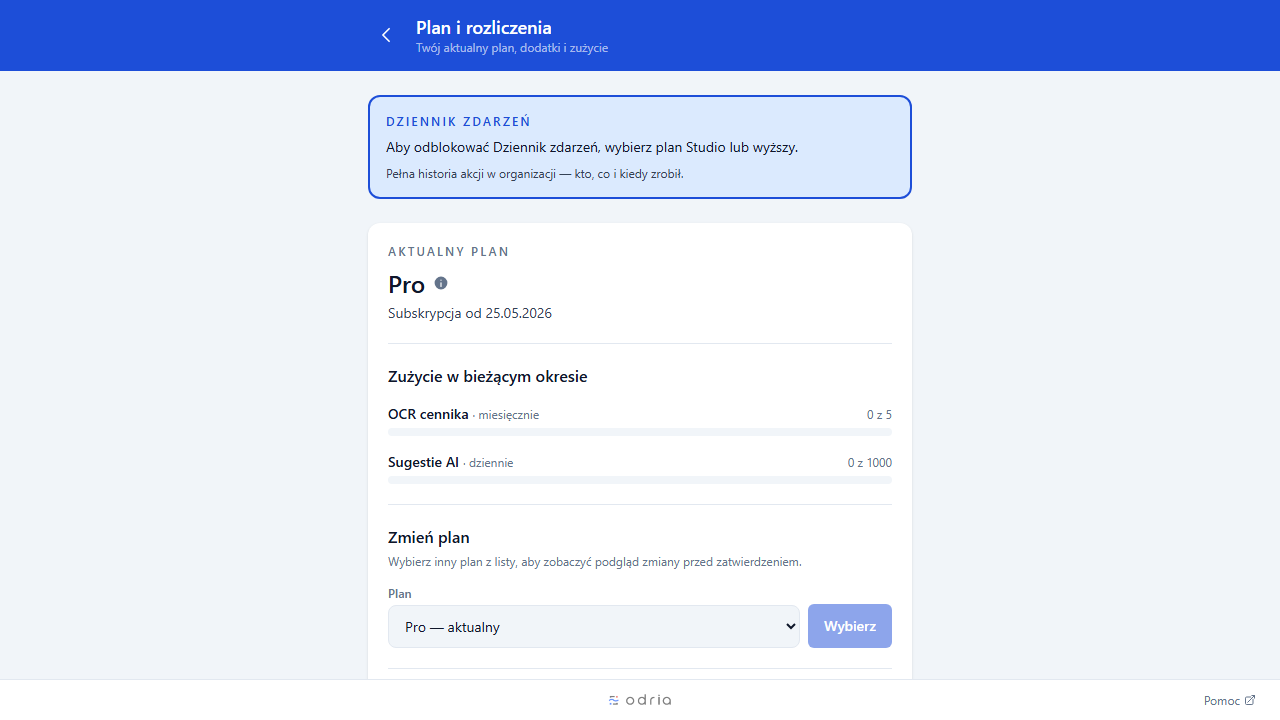
Task: Click the 0 z 1000 suggestions counter
Action: 870,463
